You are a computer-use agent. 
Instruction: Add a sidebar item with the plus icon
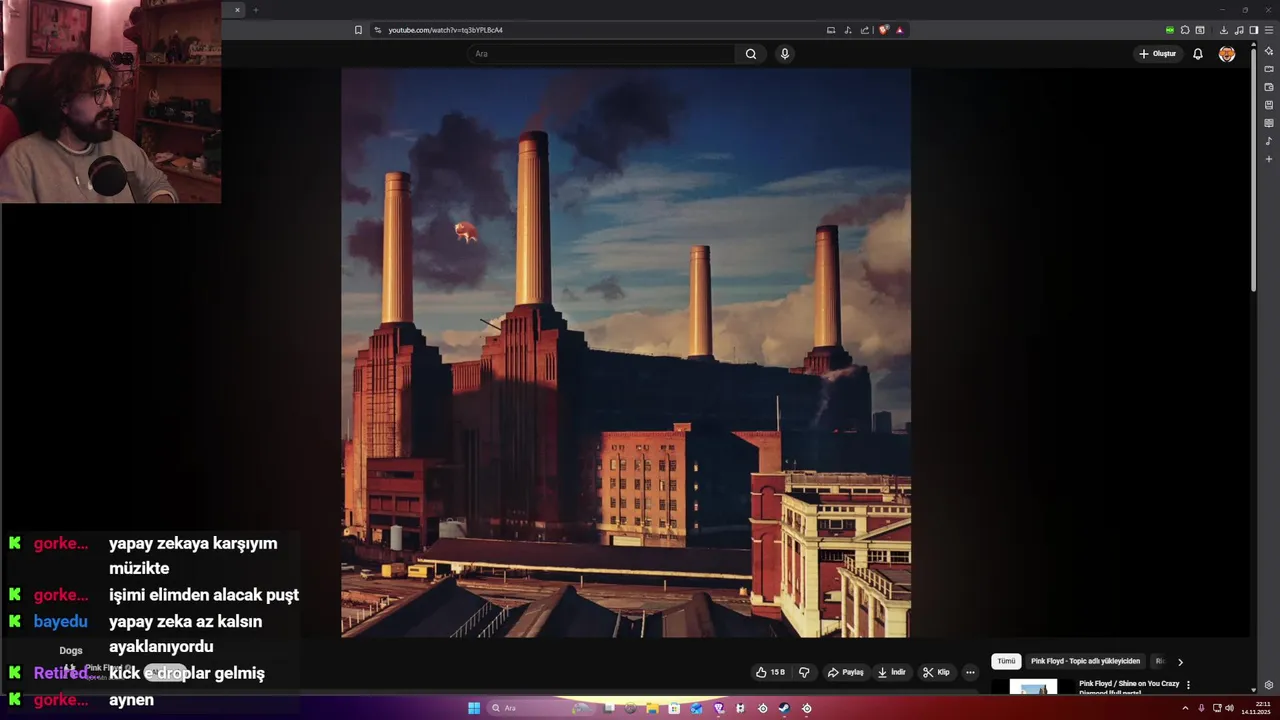click(x=1269, y=159)
